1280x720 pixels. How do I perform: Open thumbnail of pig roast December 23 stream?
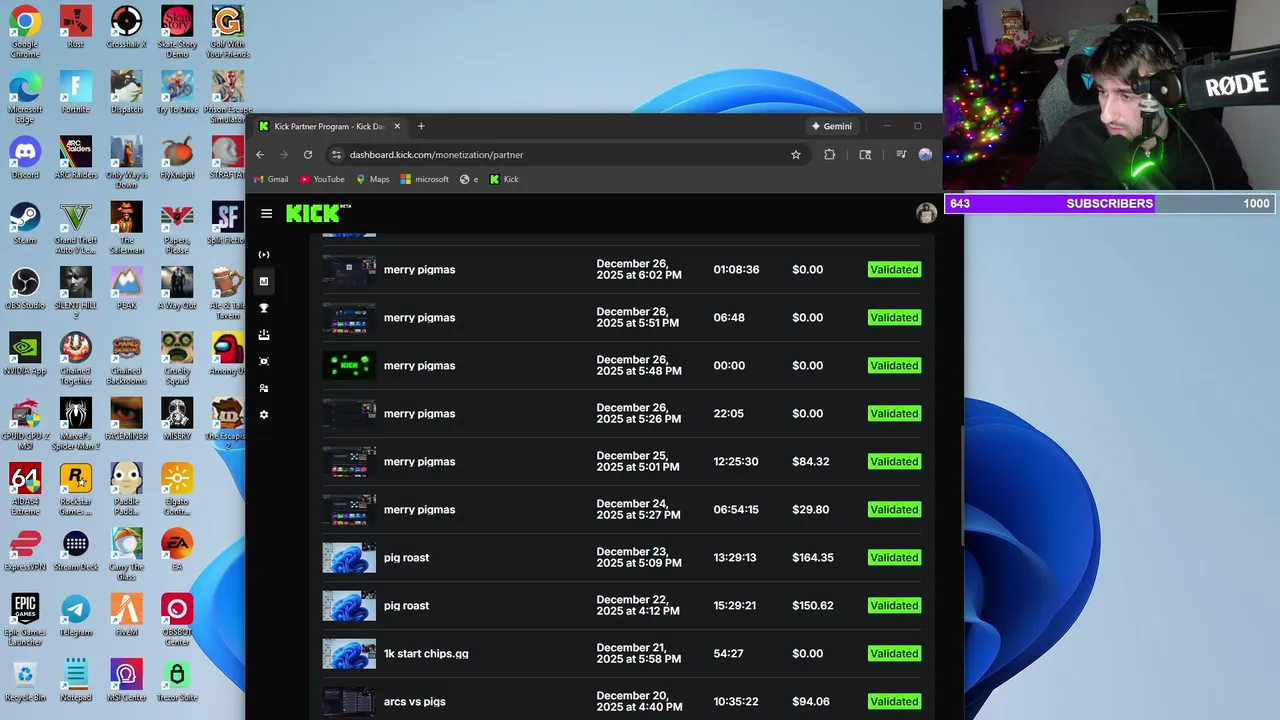pyautogui.click(x=349, y=558)
